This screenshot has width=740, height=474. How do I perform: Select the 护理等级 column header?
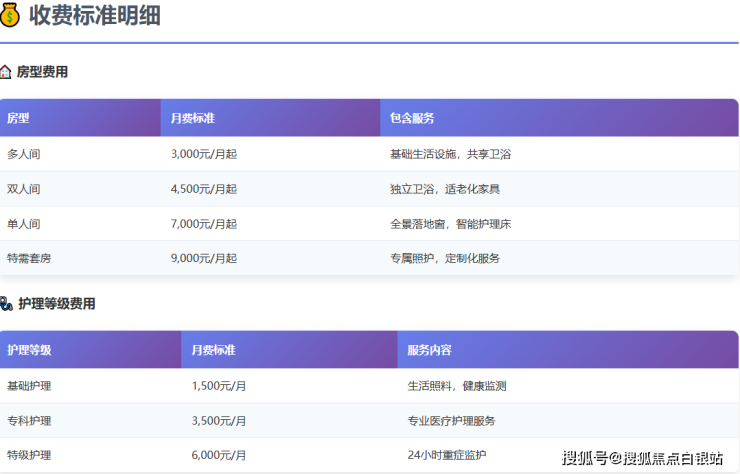[29, 350]
